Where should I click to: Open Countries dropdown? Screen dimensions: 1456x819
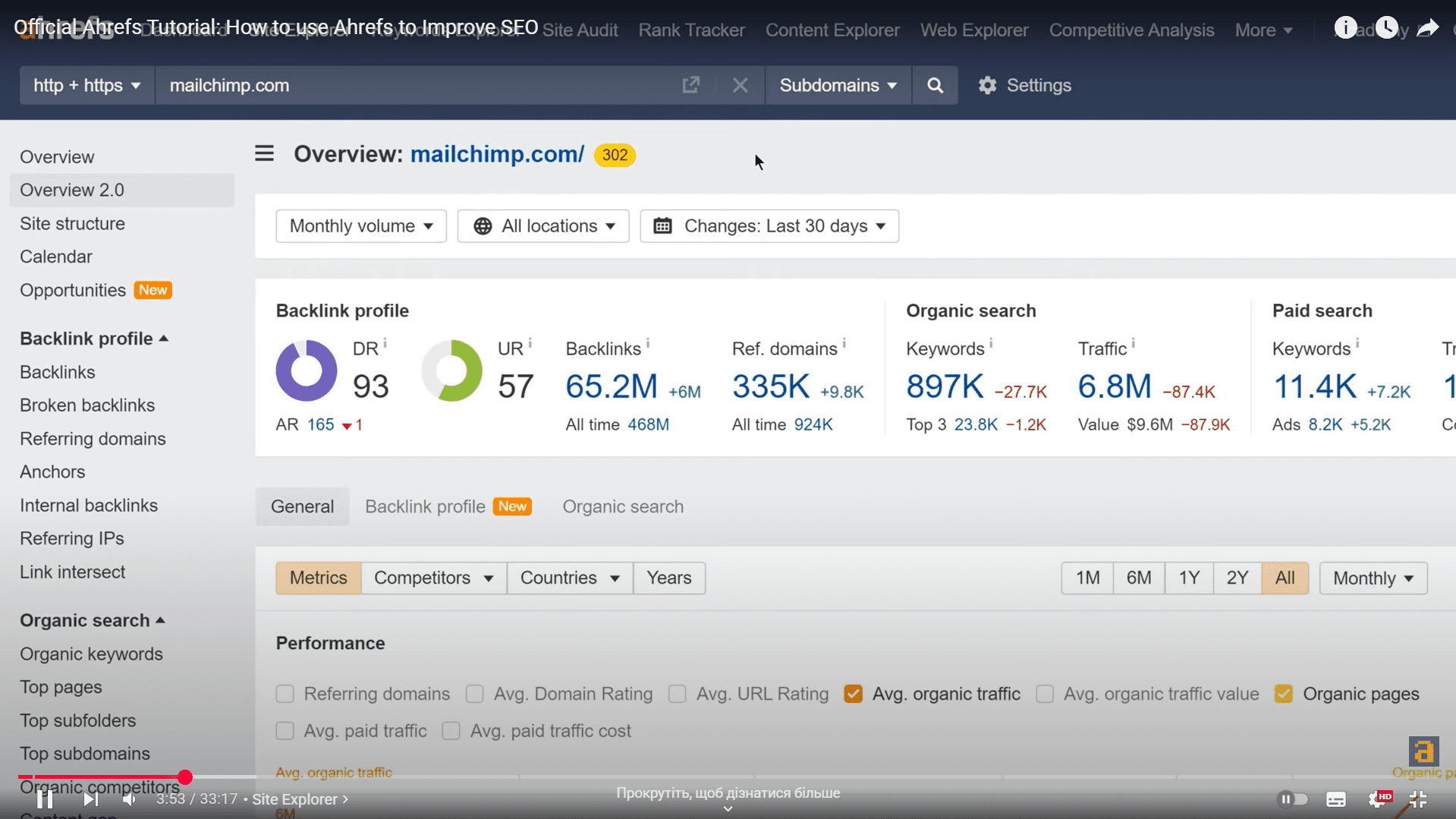click(570, 578)
